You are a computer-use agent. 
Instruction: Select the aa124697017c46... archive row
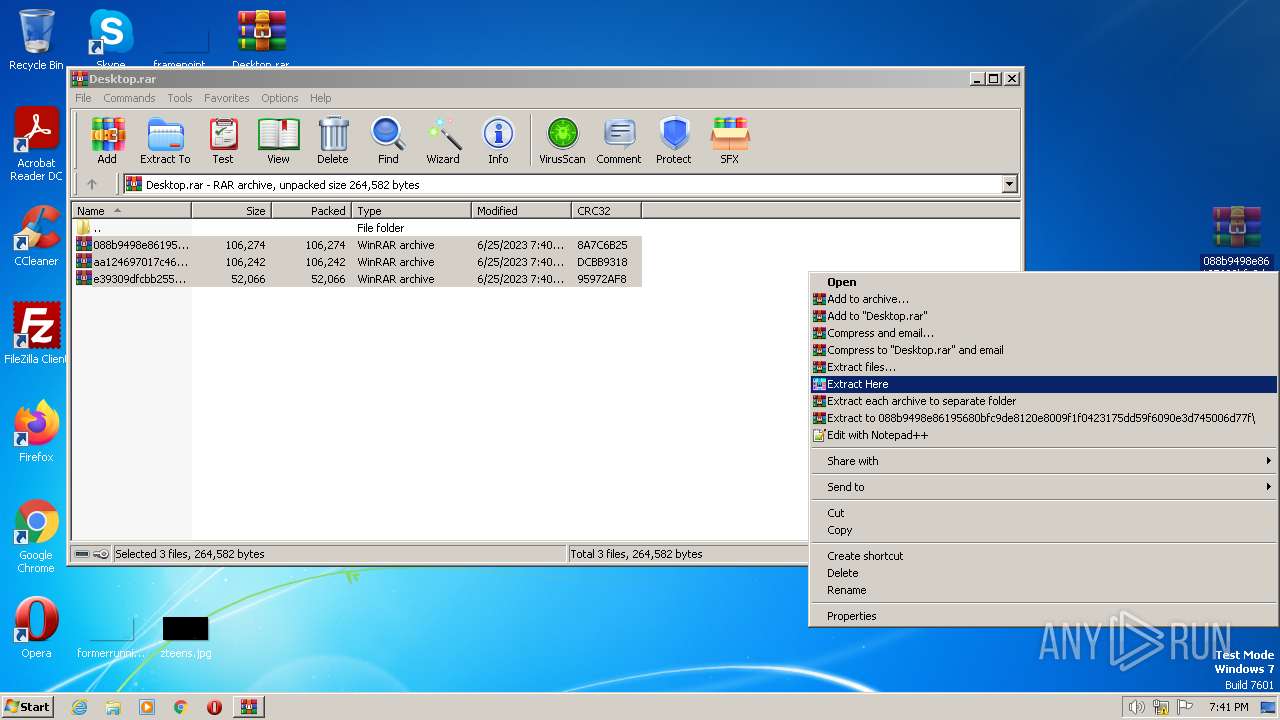point(357,262)
